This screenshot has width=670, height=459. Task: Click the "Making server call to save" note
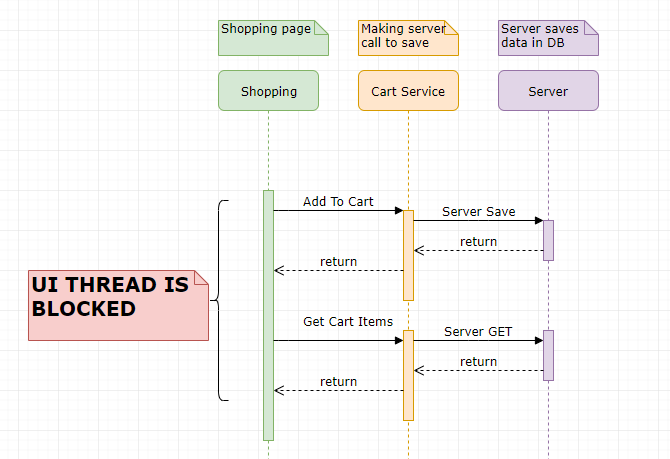point(407,37)
